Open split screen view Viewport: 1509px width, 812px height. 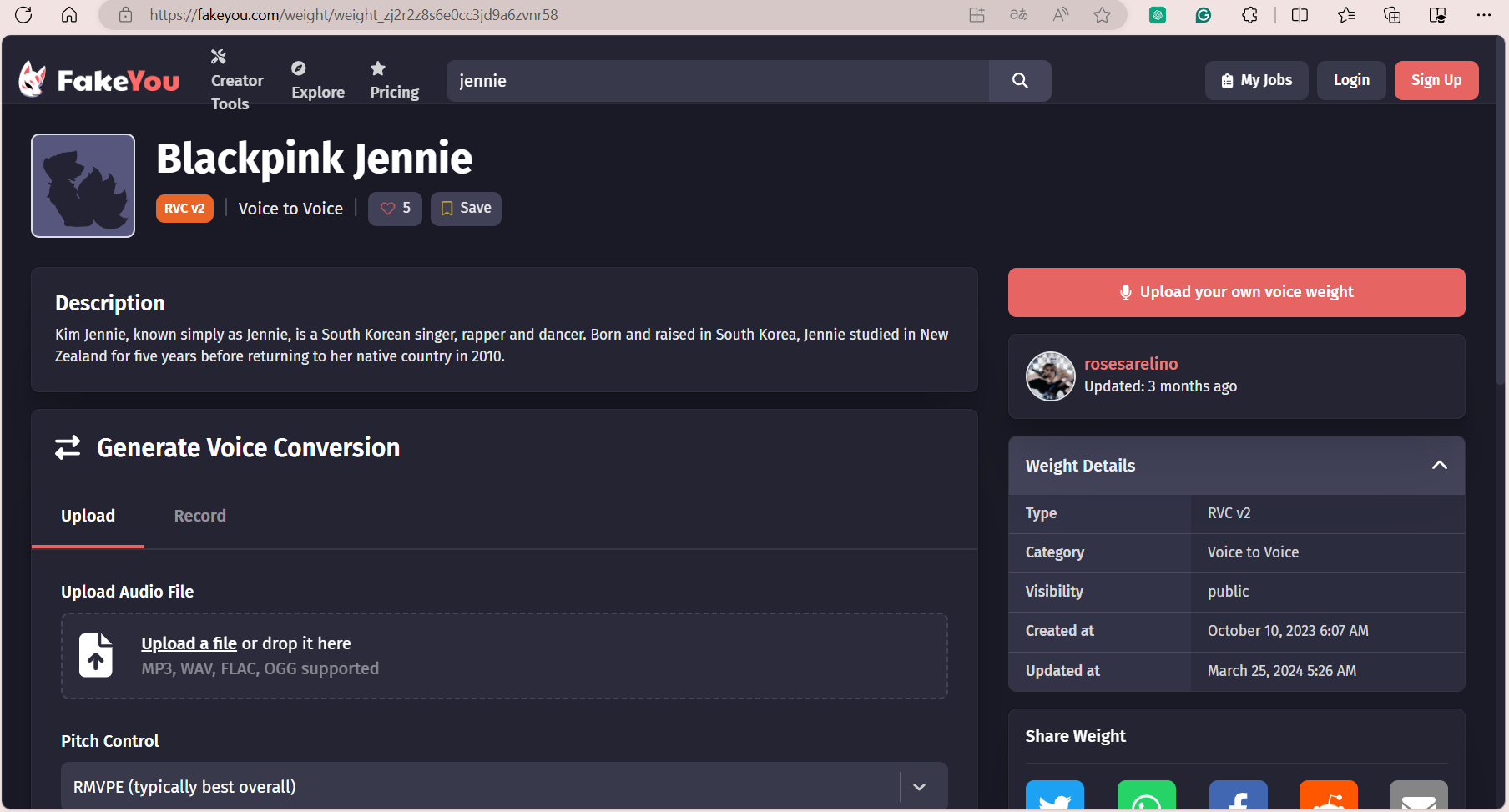click(x=1300, y=14)
